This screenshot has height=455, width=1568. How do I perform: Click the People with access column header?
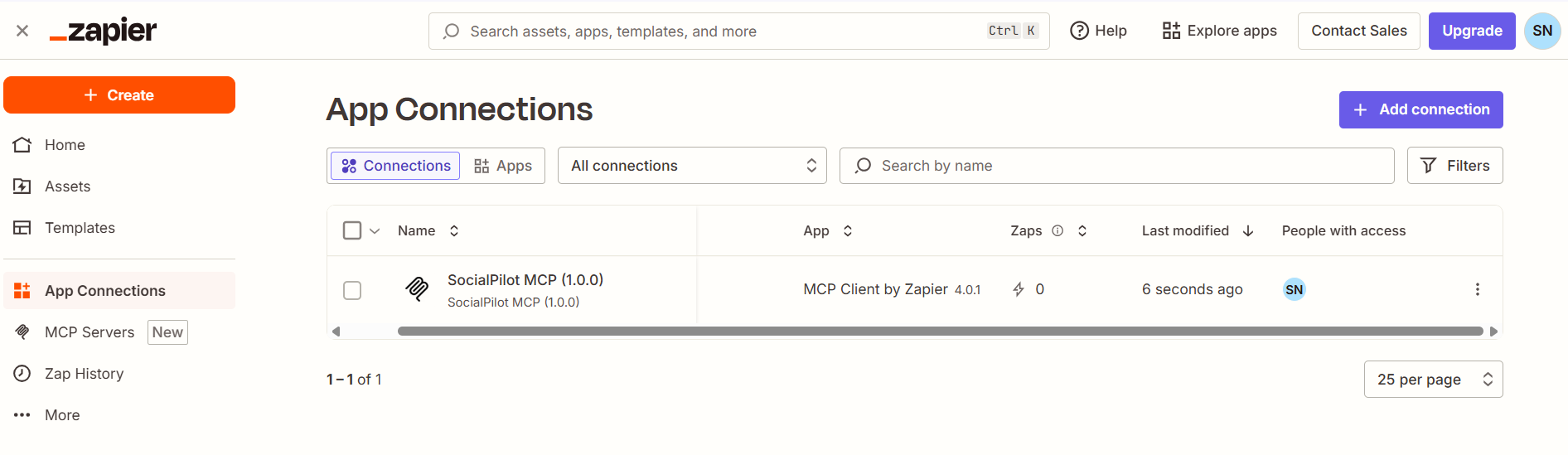click(x=1343, y=231)
